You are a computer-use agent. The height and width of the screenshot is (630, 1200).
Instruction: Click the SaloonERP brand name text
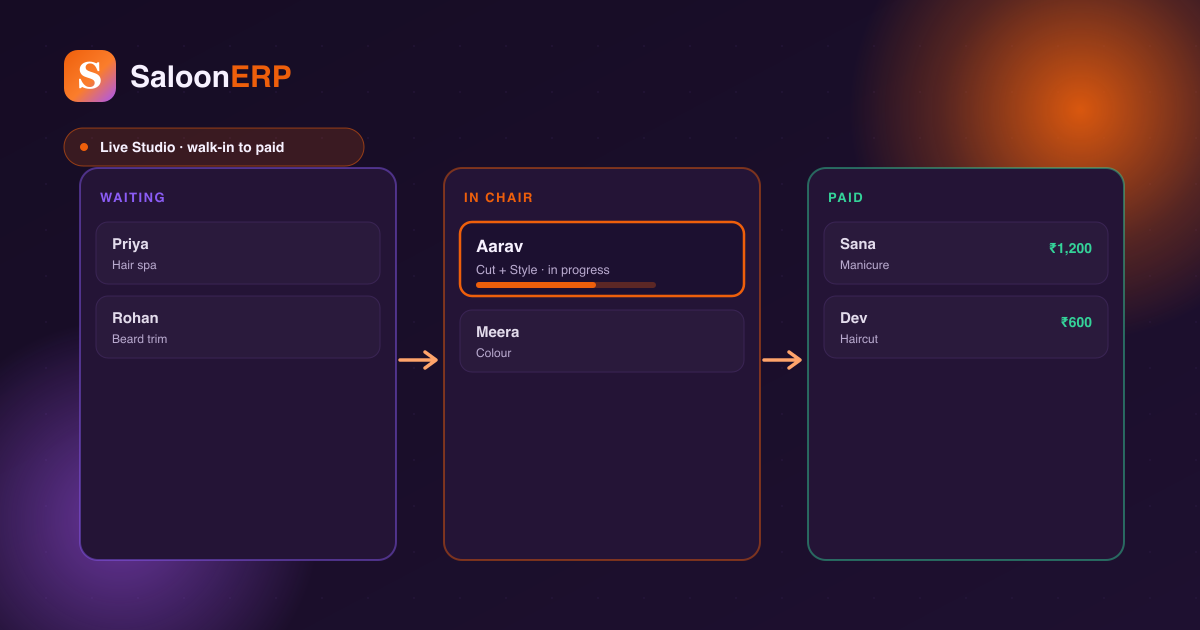pos(211,77)
